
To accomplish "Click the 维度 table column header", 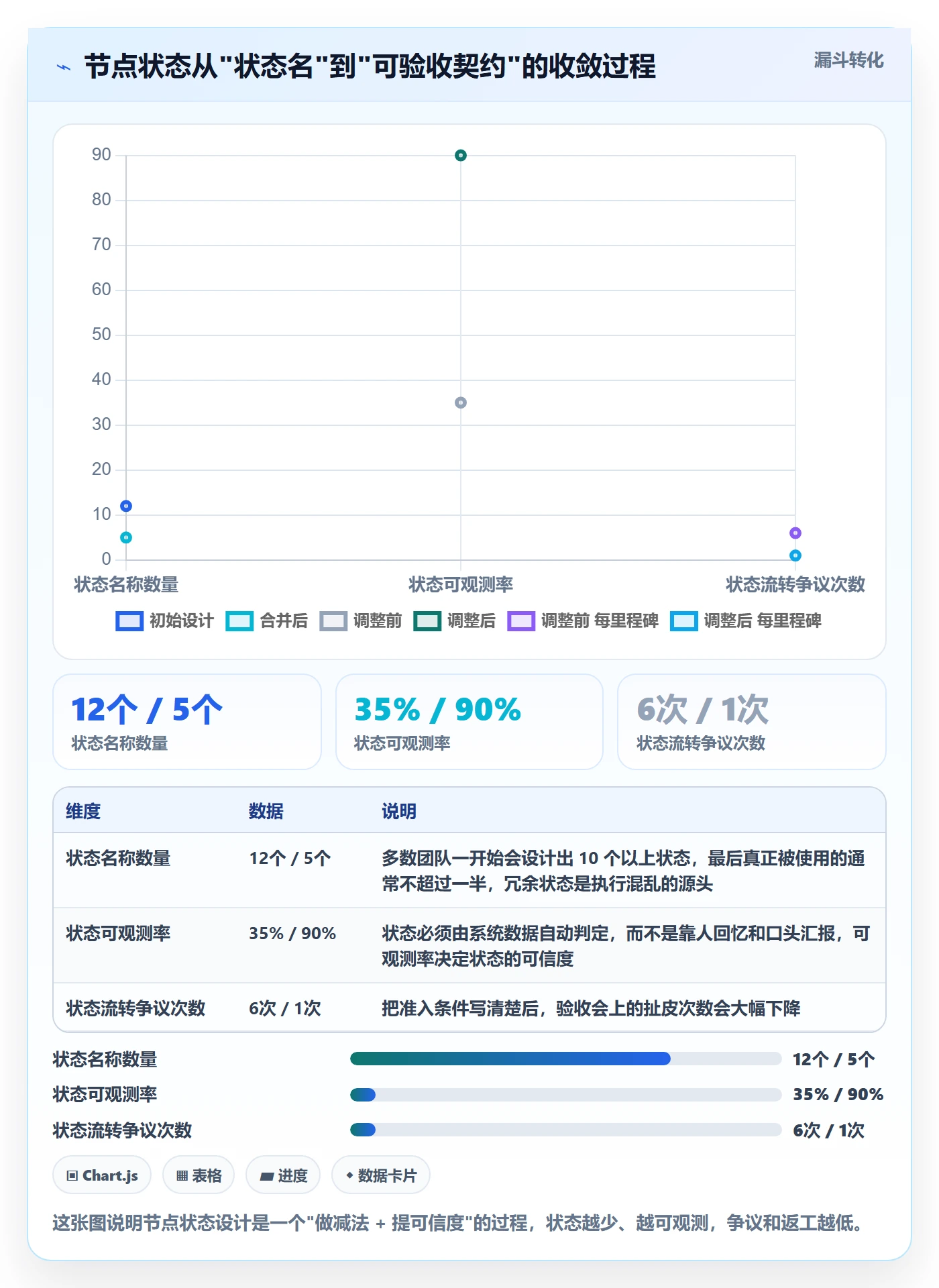I will coord(83,811).
